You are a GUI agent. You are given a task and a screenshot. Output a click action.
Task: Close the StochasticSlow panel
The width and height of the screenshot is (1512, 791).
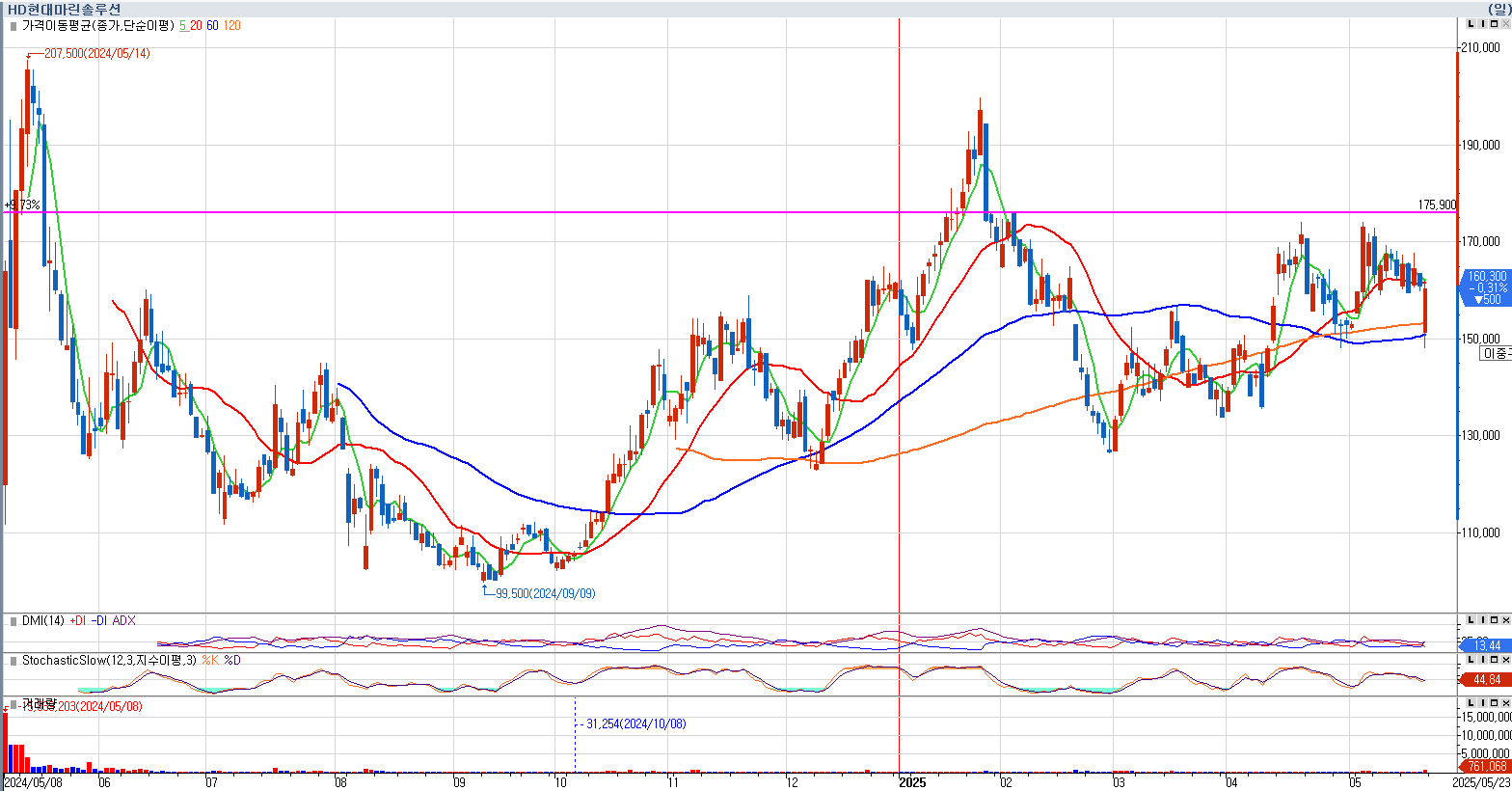(1505, 659)
